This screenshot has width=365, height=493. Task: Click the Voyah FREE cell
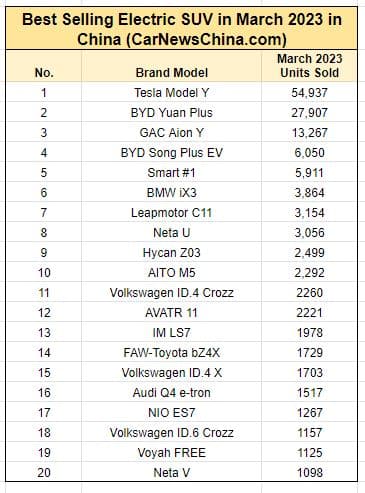pyautogui.click(x=171, y=452)
